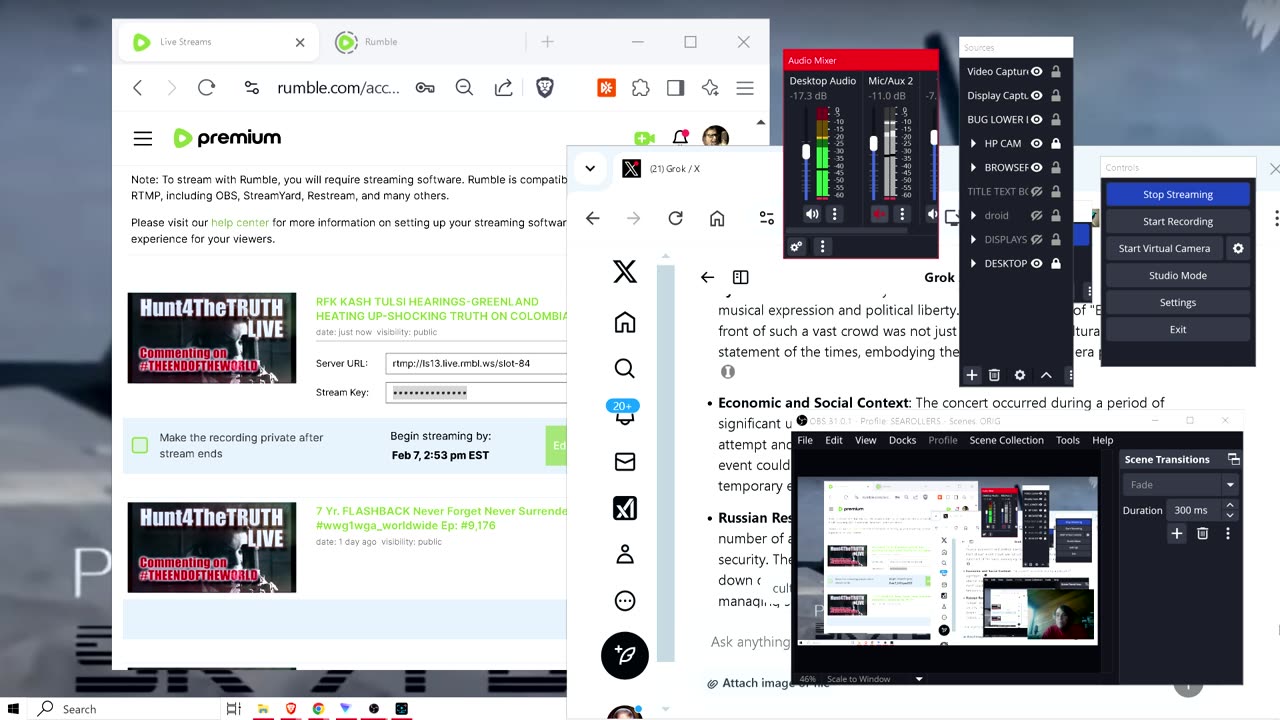Check Make the recording private checkbox
The height and width of the screenshot is (720, 1280).
click(140, 445)
